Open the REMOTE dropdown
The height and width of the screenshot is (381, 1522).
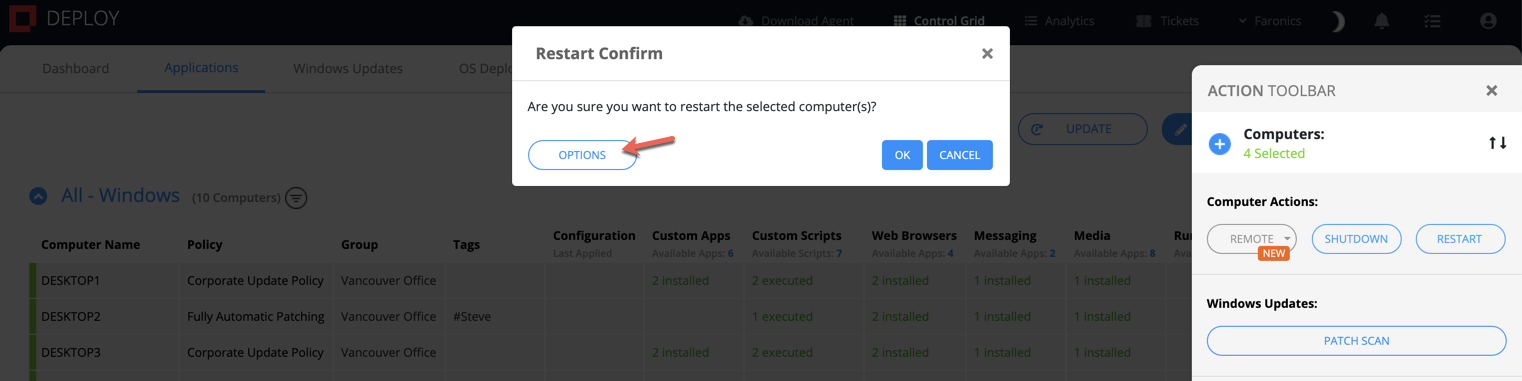(x=1251, y=239)
